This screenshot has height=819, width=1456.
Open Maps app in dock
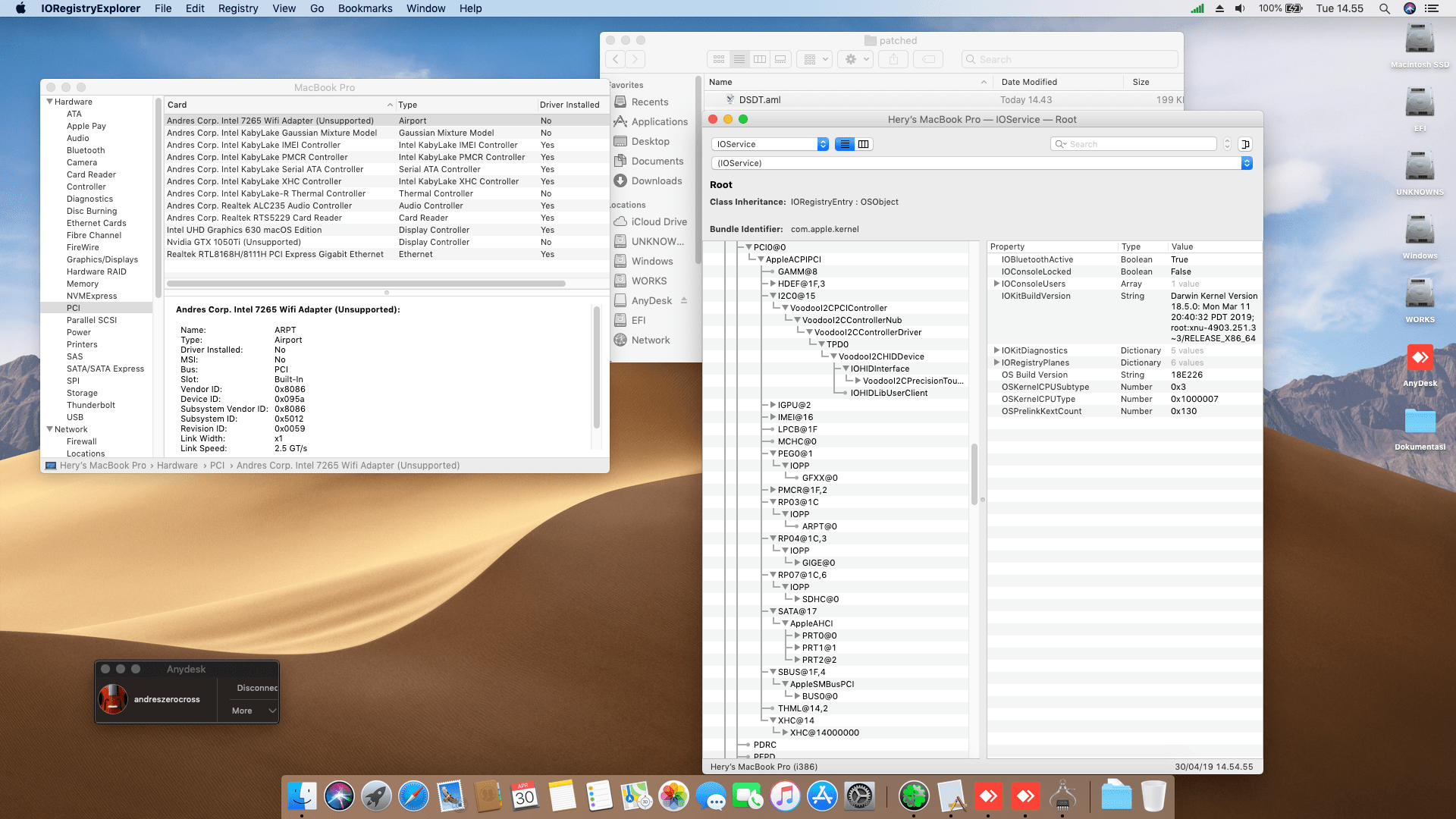point(636,796)
